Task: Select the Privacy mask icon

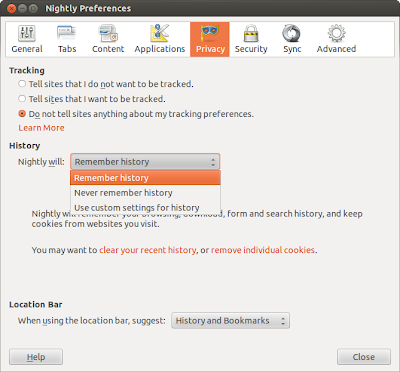Action: (210, 33)
